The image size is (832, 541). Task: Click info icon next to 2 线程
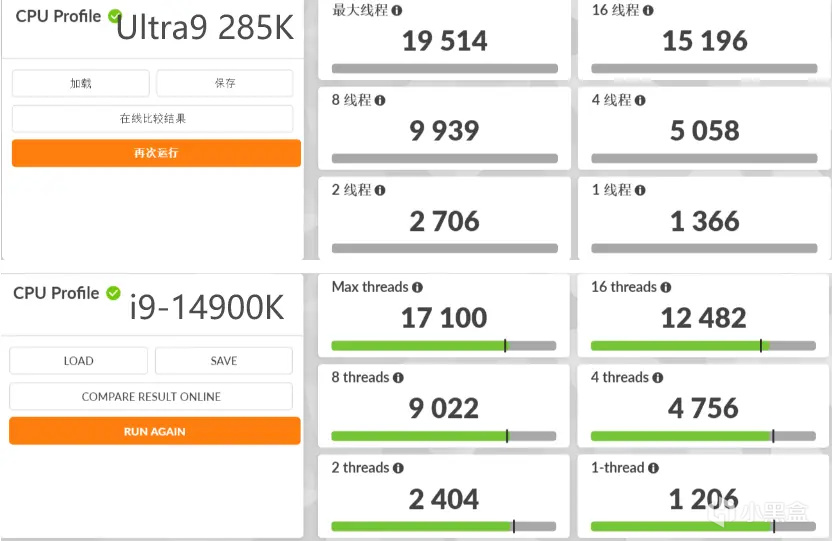click(x=380, y=190)
